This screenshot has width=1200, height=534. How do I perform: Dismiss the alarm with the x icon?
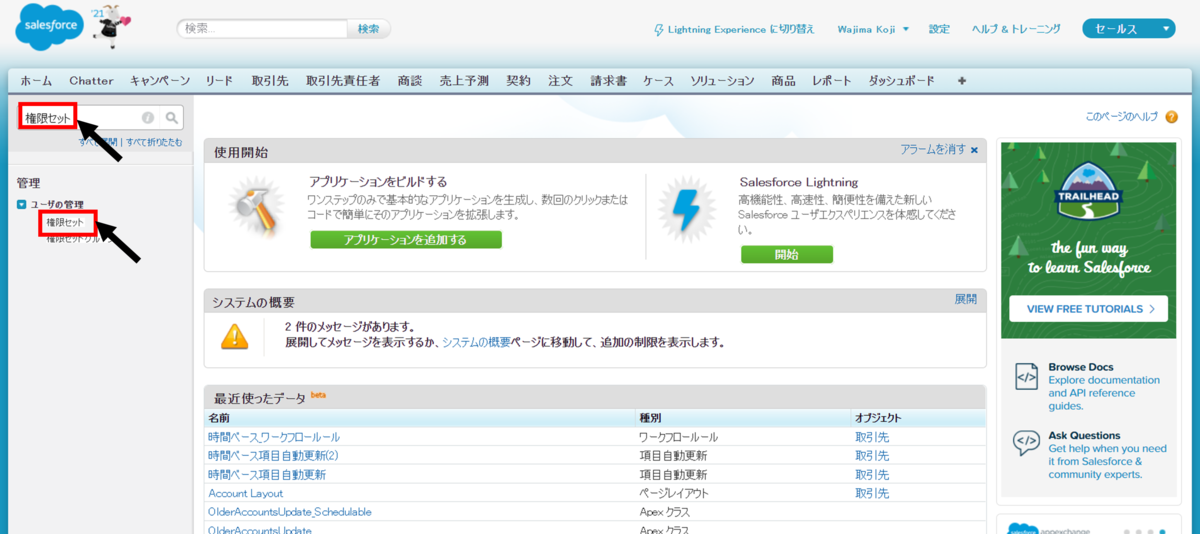974,150
